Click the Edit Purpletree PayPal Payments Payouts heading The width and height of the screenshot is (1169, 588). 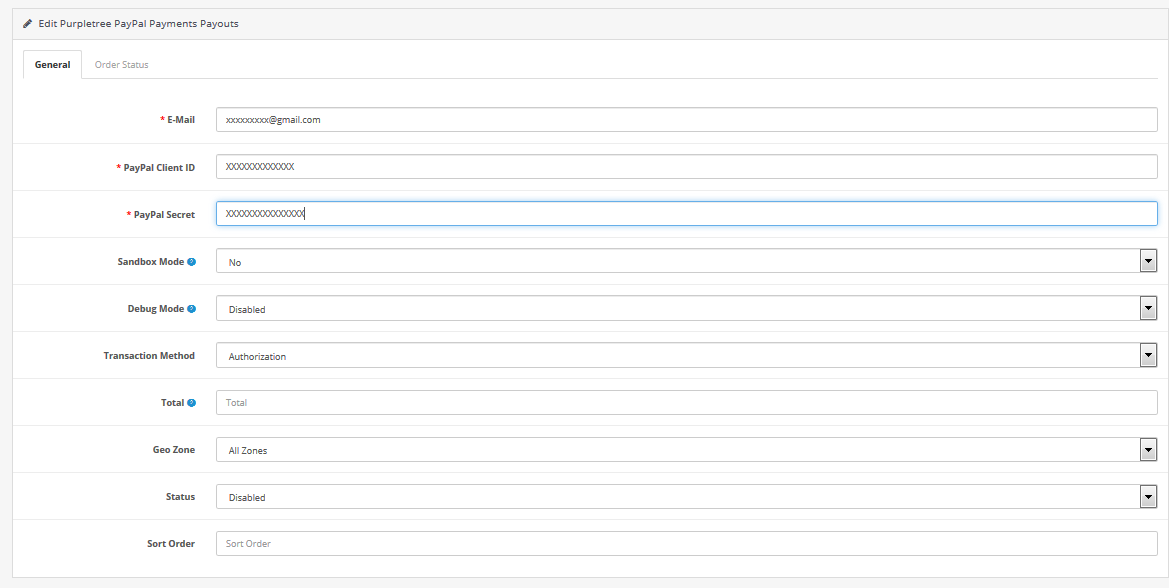pyautogui.click(x=139, y=24)
